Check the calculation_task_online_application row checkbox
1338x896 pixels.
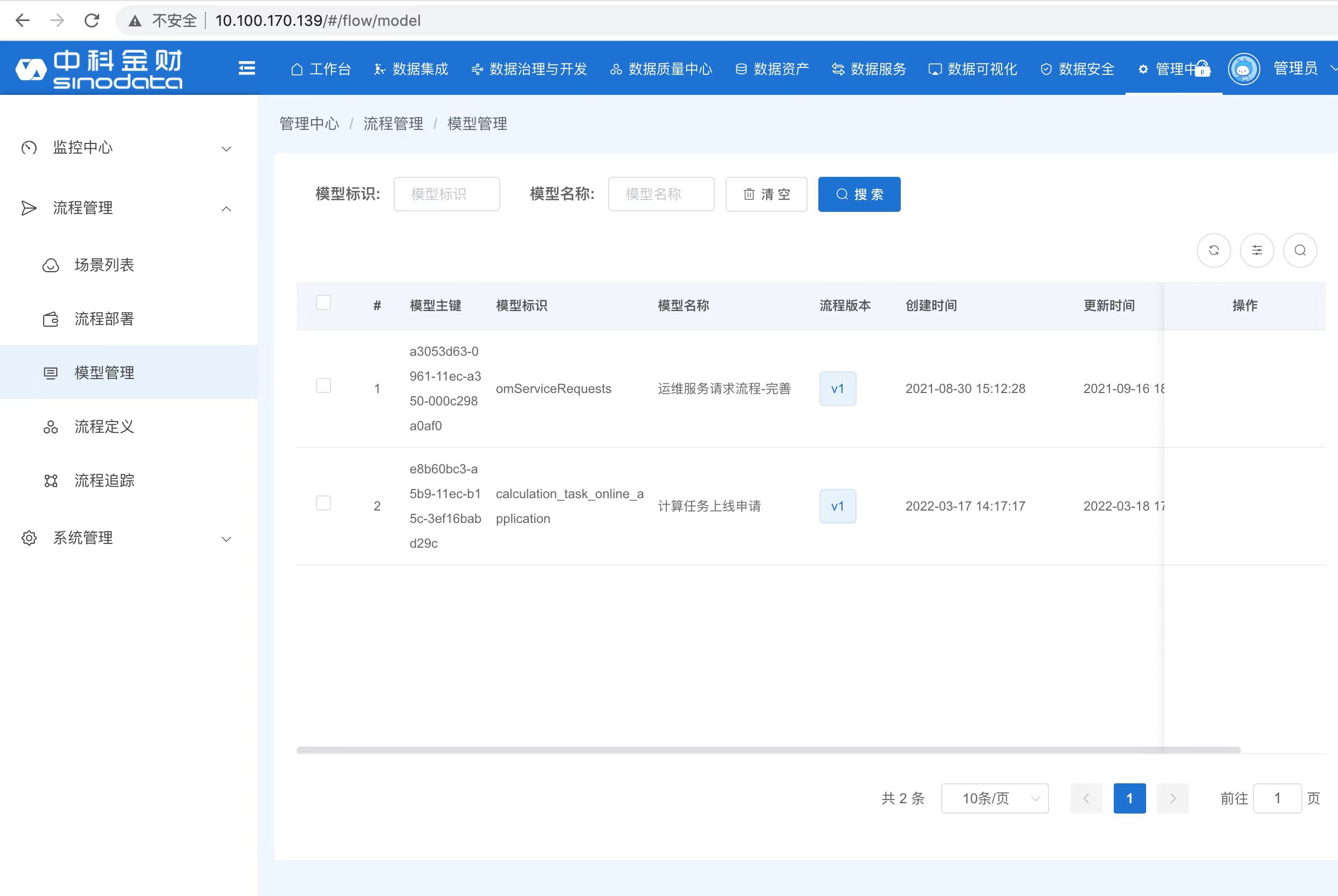point(323,503)
